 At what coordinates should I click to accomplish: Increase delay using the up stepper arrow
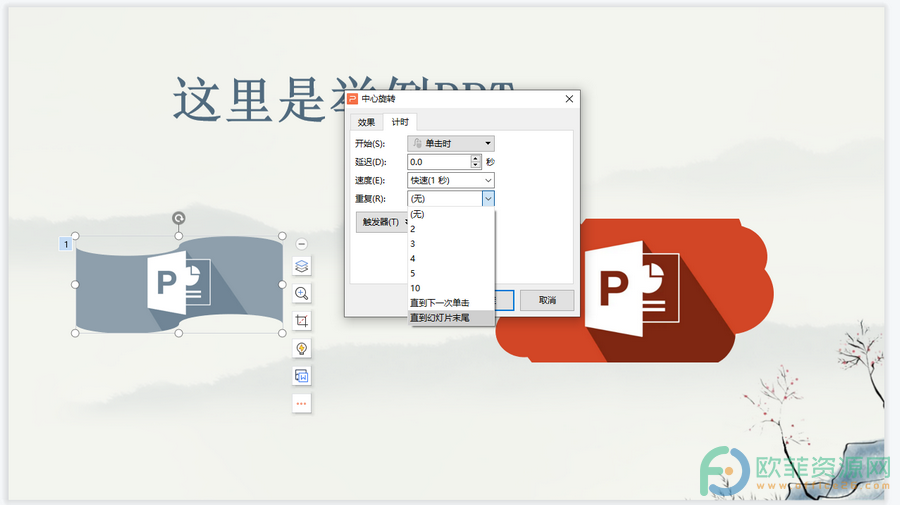point(475,158)
